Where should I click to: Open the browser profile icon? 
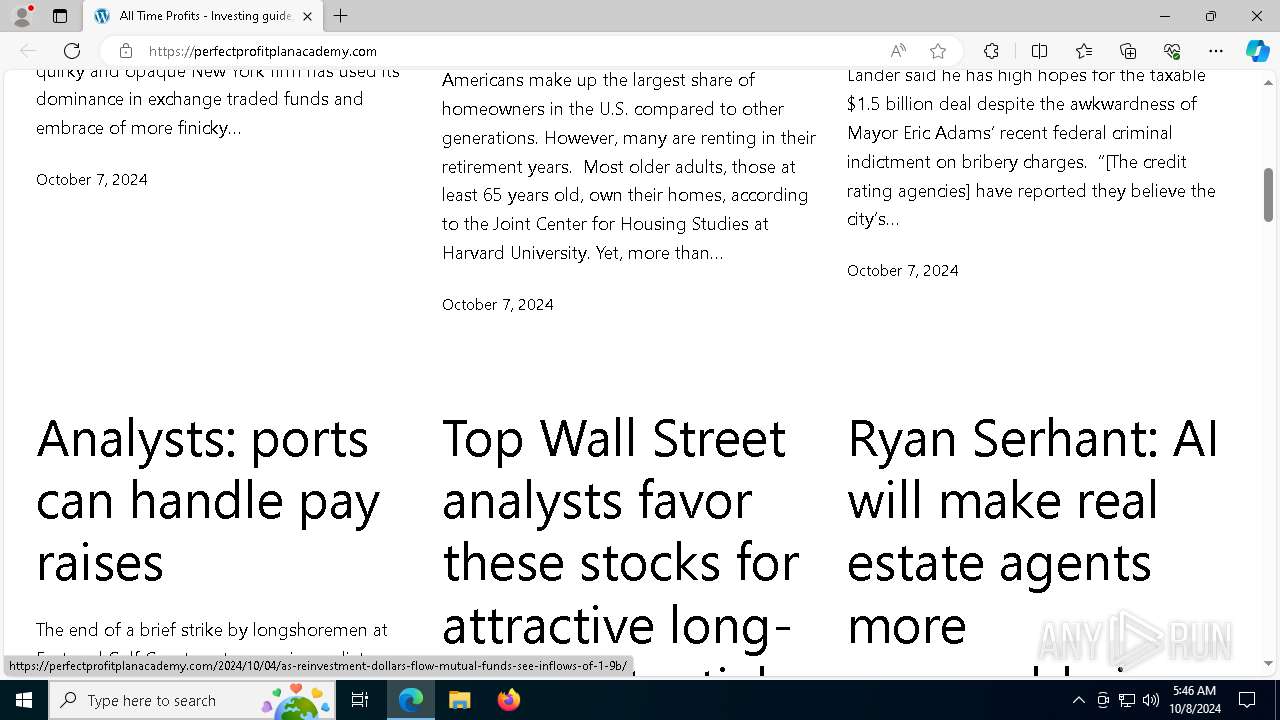[22, 16]
